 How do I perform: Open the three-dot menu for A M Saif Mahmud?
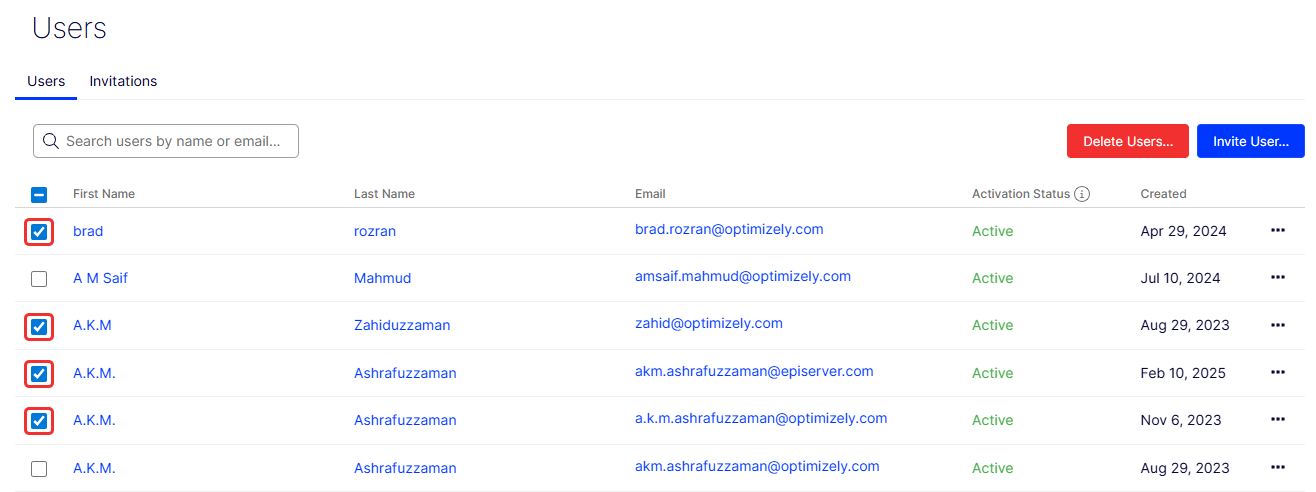click(x=1277, y=278)
